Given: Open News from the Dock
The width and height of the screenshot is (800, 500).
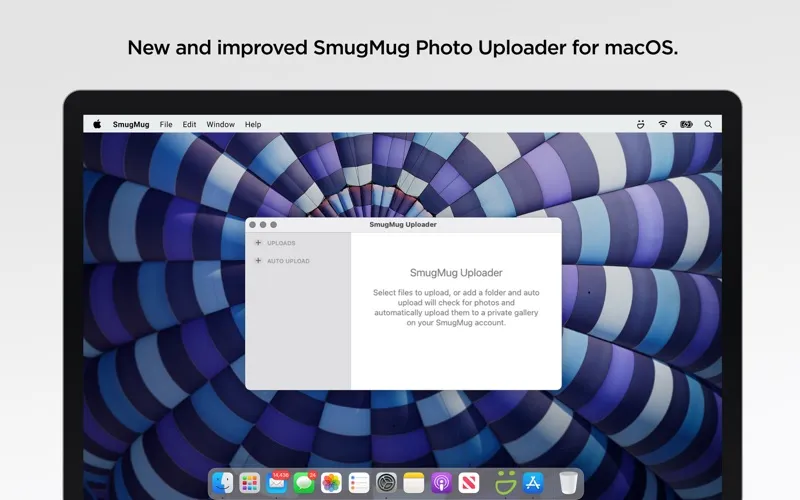Looking at the screenshot, I should [x=469, y=483].
